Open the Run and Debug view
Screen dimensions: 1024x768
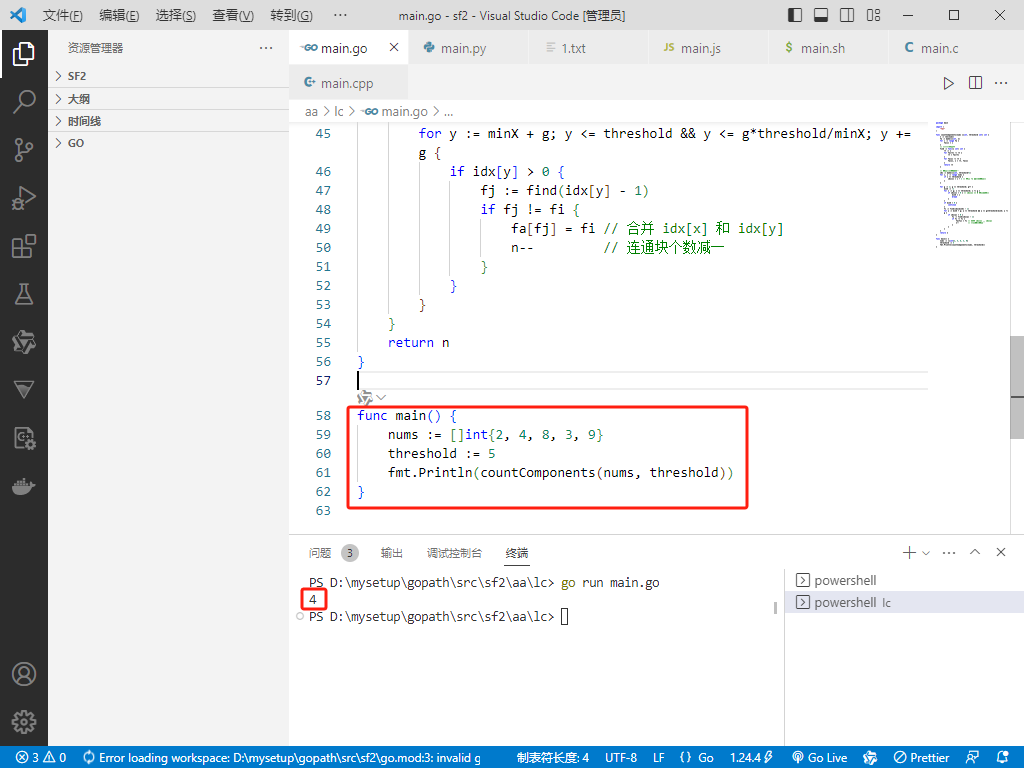click(x=24, y=198)
